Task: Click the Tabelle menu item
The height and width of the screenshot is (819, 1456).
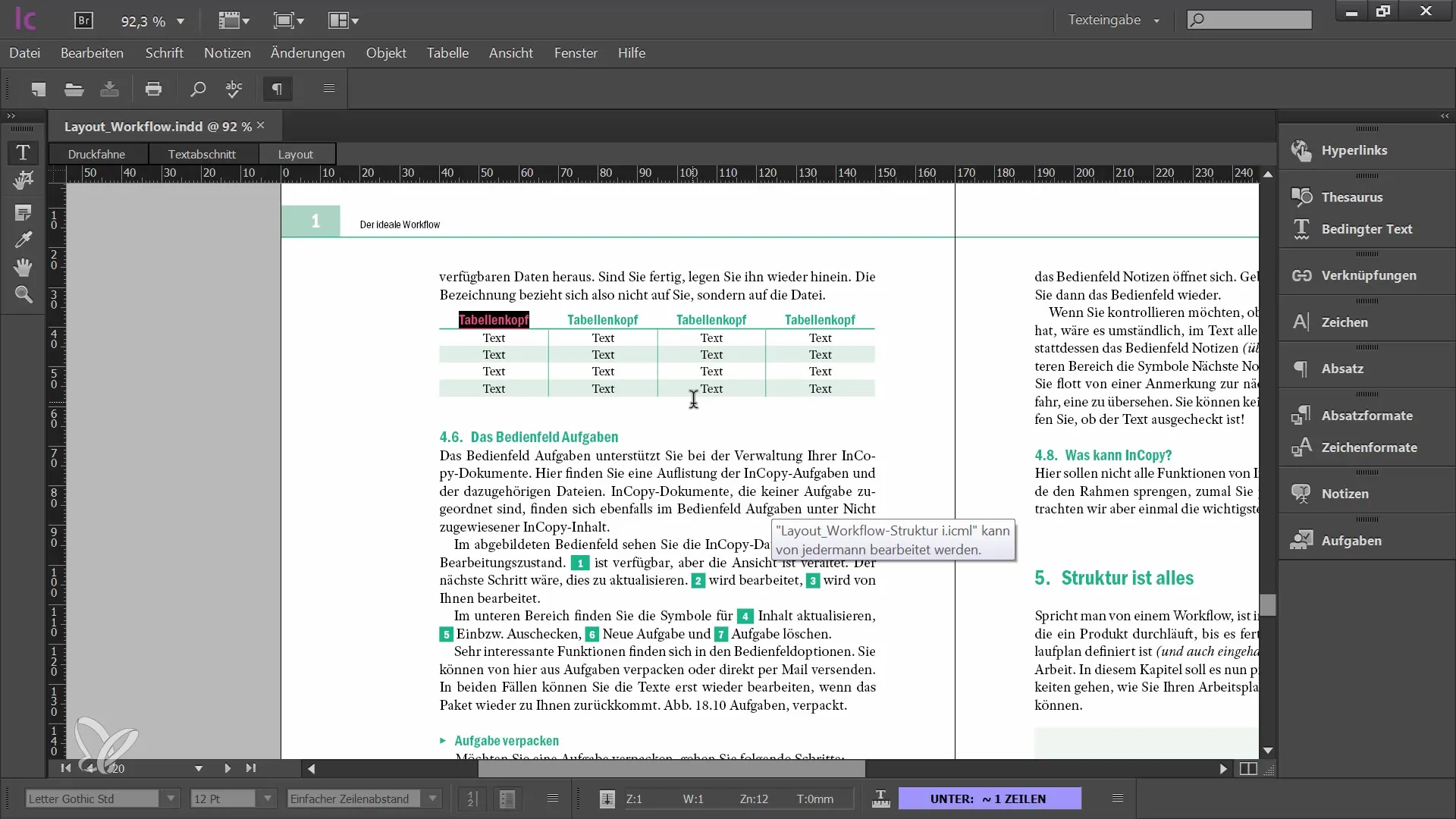Action: [x=448, y=53]
